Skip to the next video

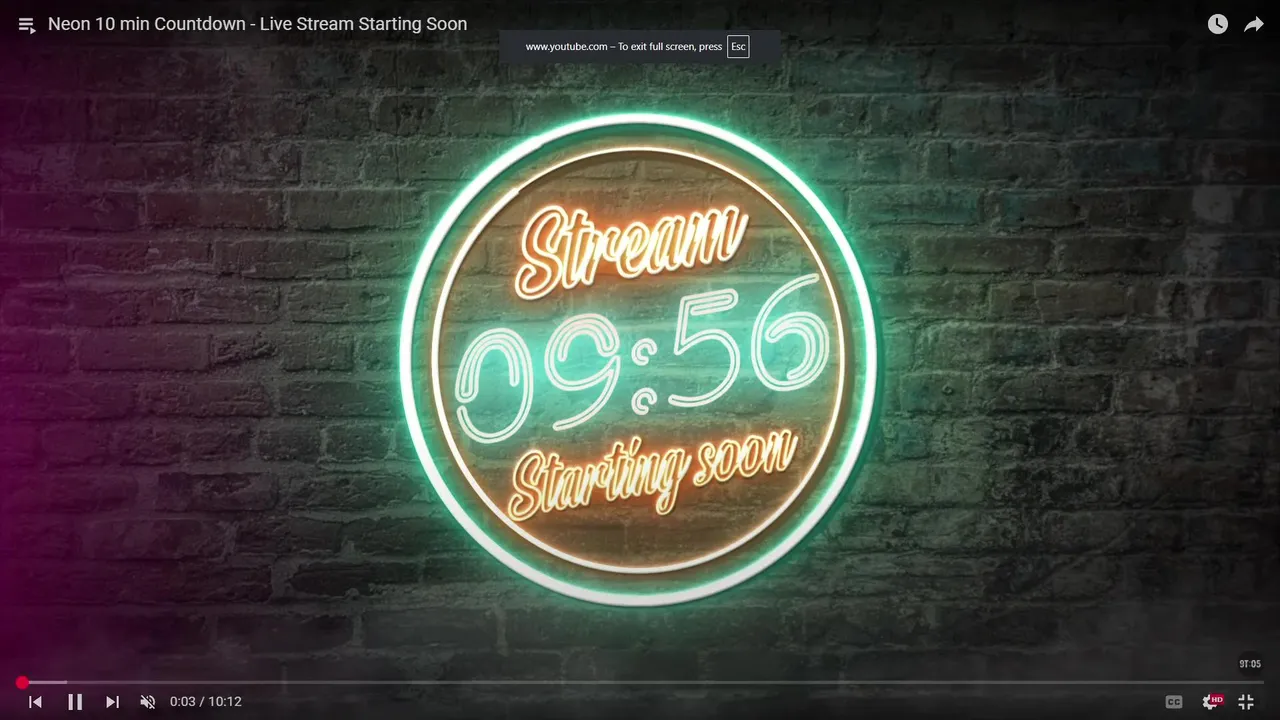[x=112, y=702]
